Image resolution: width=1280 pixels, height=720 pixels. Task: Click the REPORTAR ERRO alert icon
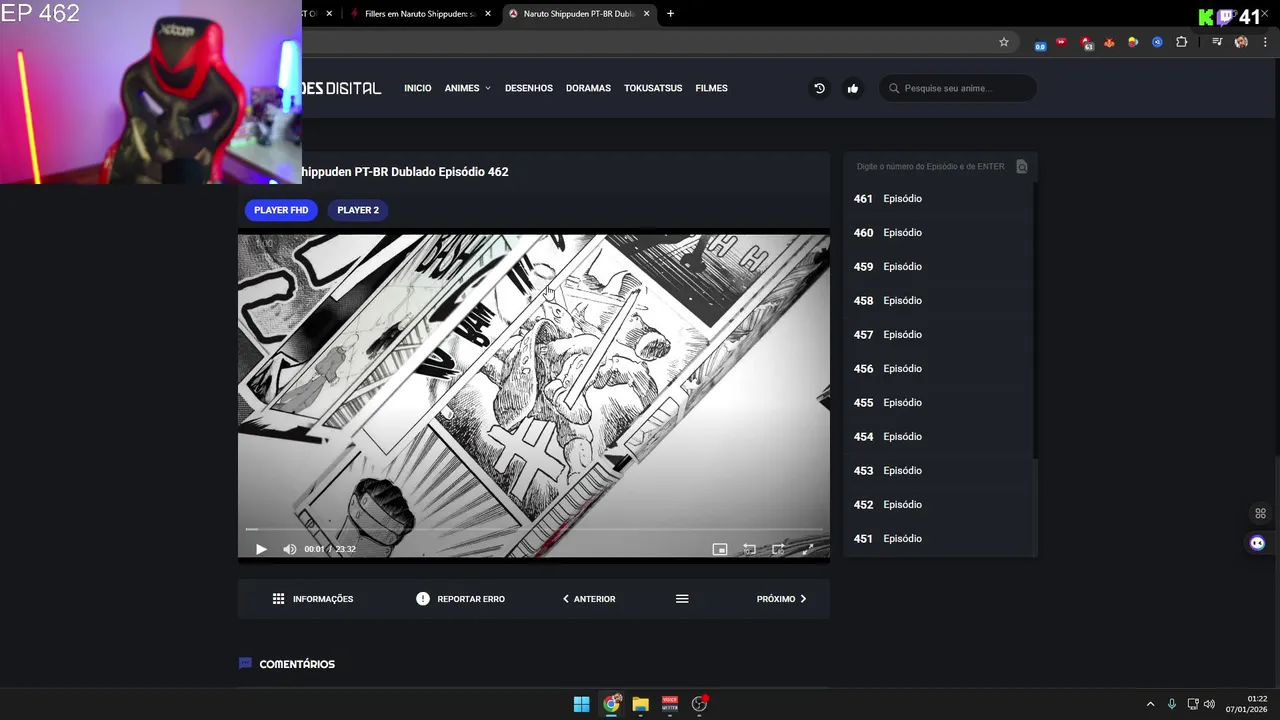coord(423,599)
